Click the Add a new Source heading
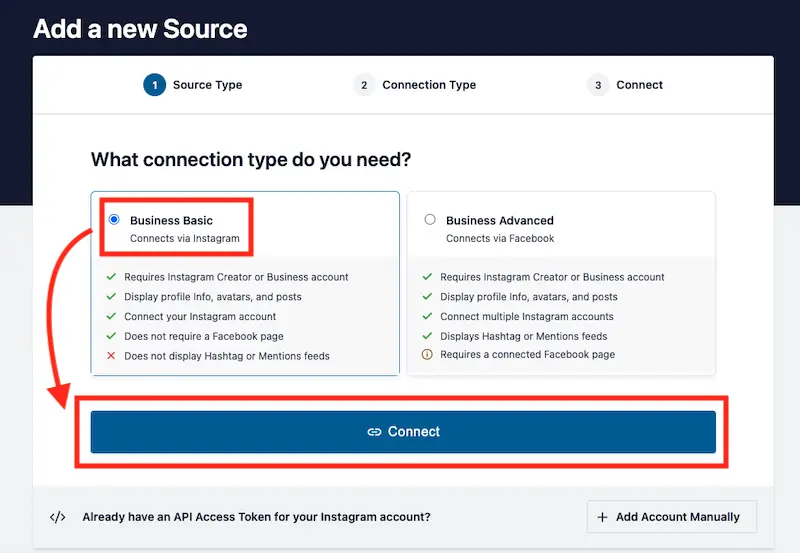The image size is (800, 553). [140, 29]
